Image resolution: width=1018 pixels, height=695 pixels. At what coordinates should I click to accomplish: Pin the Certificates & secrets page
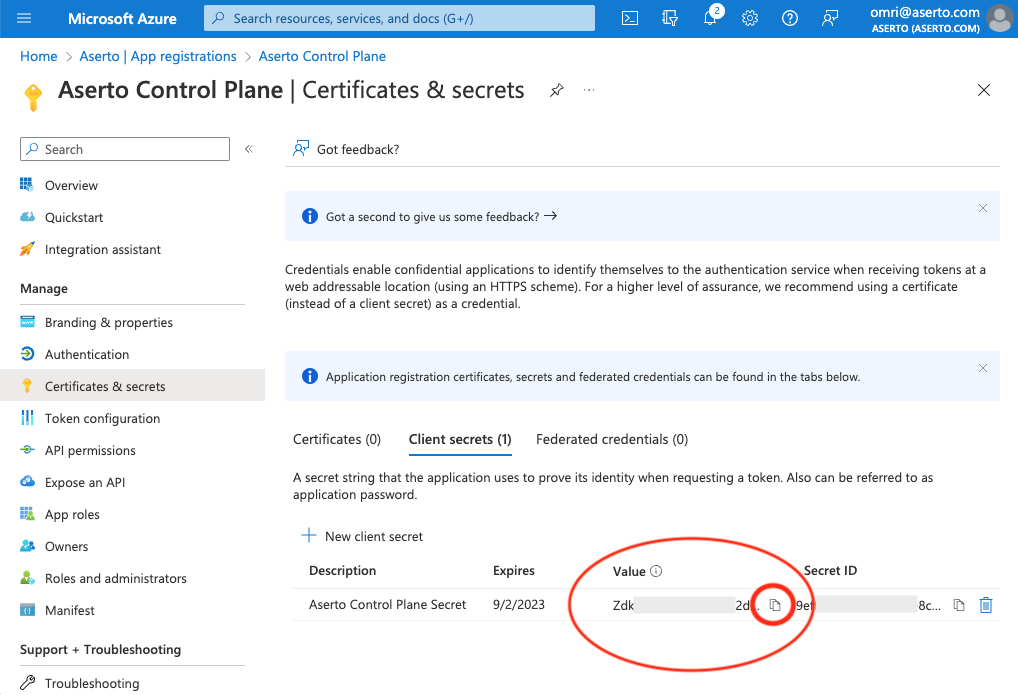pos(556,90)
